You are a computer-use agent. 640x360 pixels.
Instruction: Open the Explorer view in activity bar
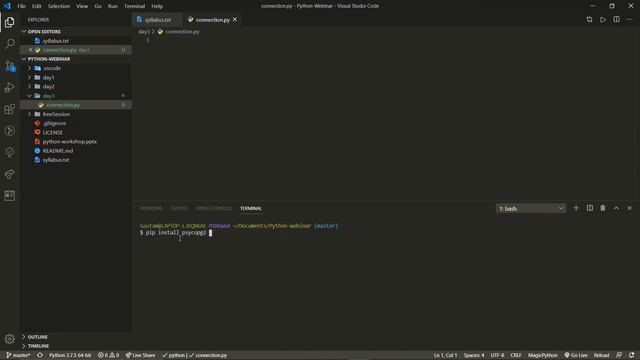click(9, 22)
